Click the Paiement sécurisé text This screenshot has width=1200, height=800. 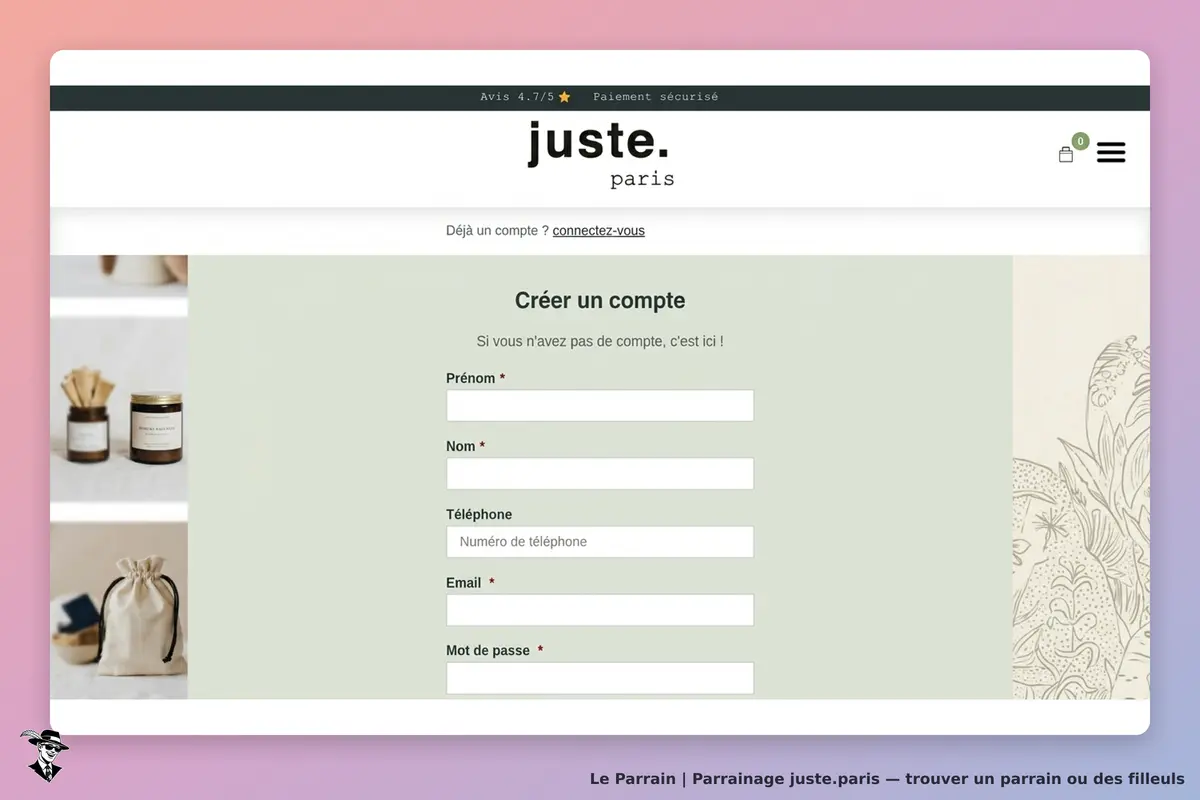point(656,97)
